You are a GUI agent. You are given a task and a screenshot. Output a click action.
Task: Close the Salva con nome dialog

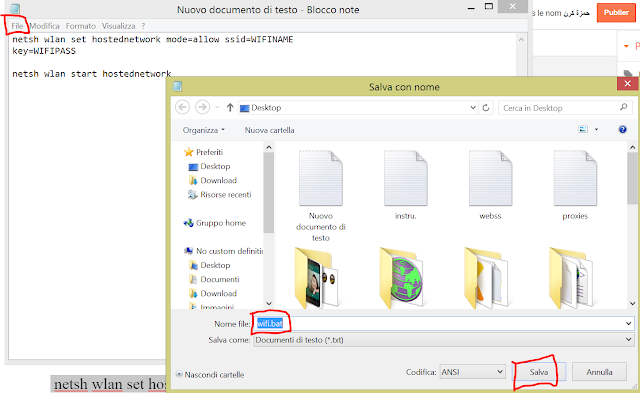click(627, 84)
